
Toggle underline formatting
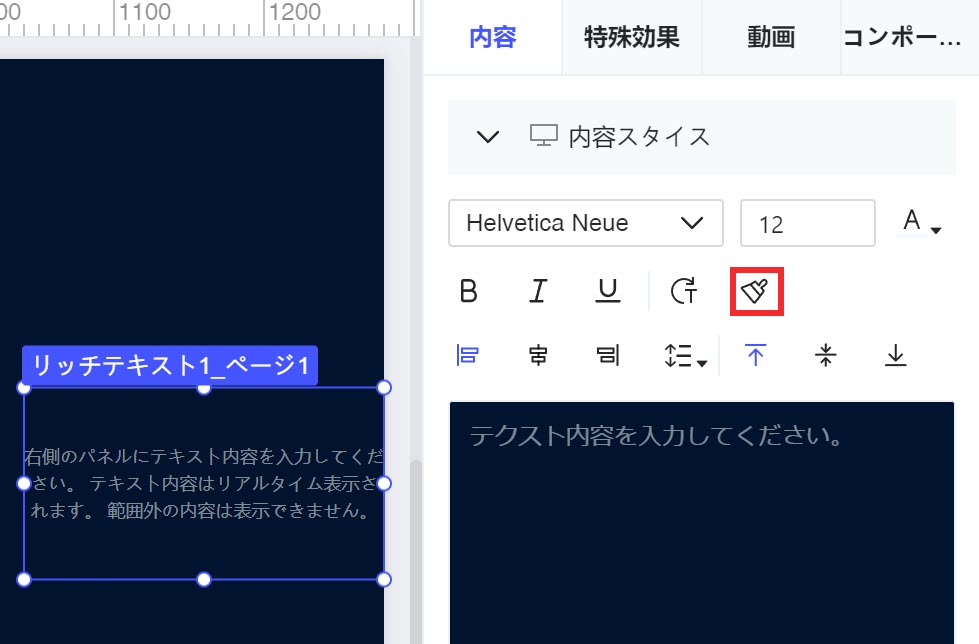[x=608, y=291]
